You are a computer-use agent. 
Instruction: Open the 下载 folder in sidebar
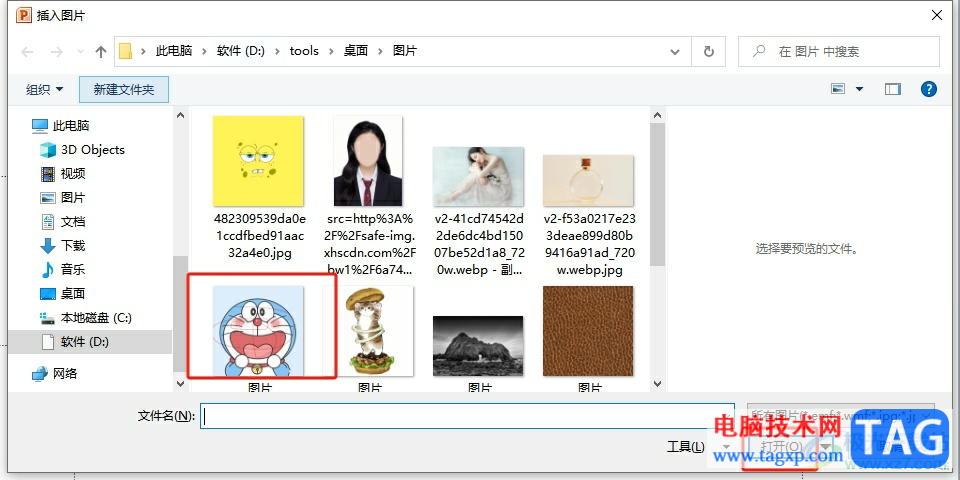(x=63, y=246)
